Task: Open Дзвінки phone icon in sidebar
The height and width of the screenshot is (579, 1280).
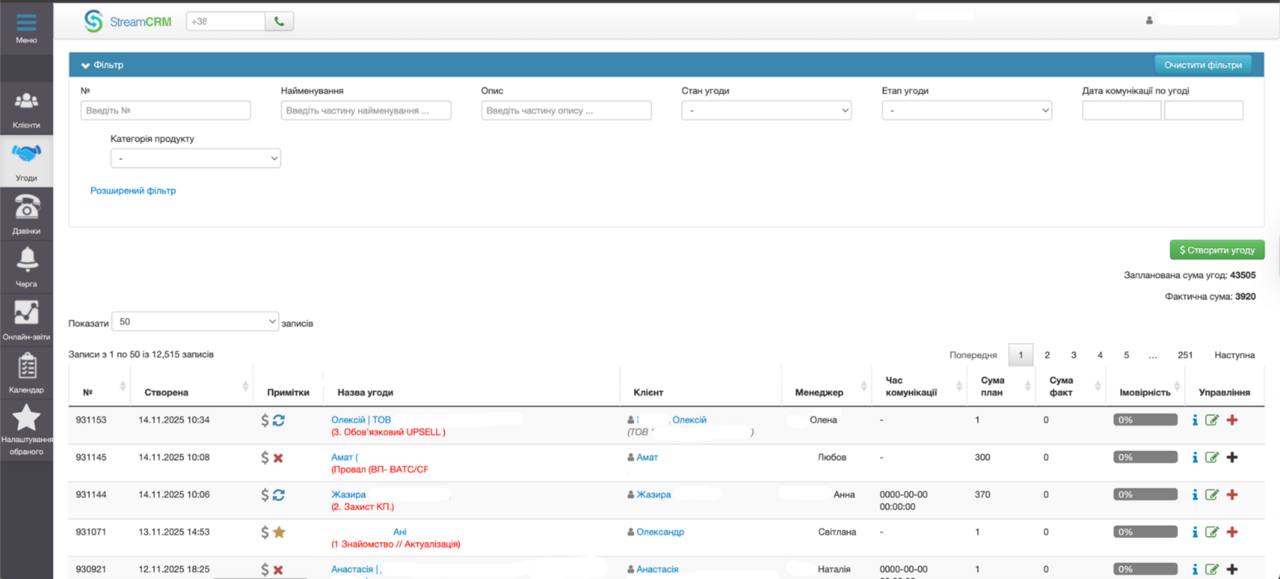Action: tap(26, 211)
